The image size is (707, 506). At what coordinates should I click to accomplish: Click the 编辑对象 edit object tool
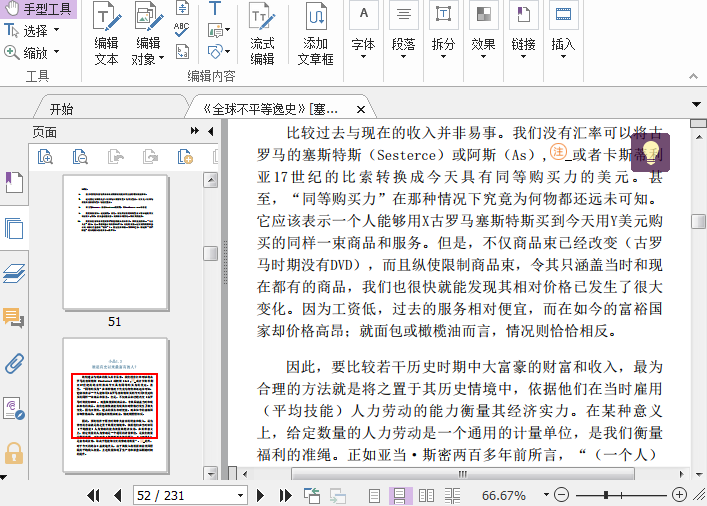(x=148, y=34)
